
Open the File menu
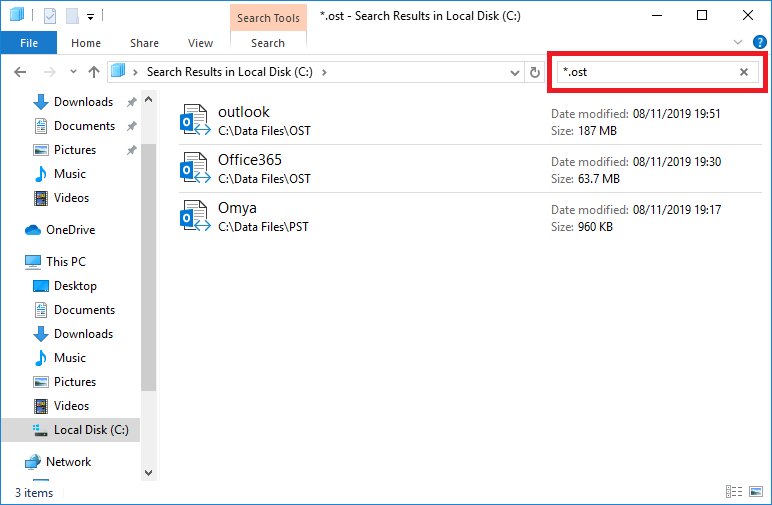click(29, 43)
